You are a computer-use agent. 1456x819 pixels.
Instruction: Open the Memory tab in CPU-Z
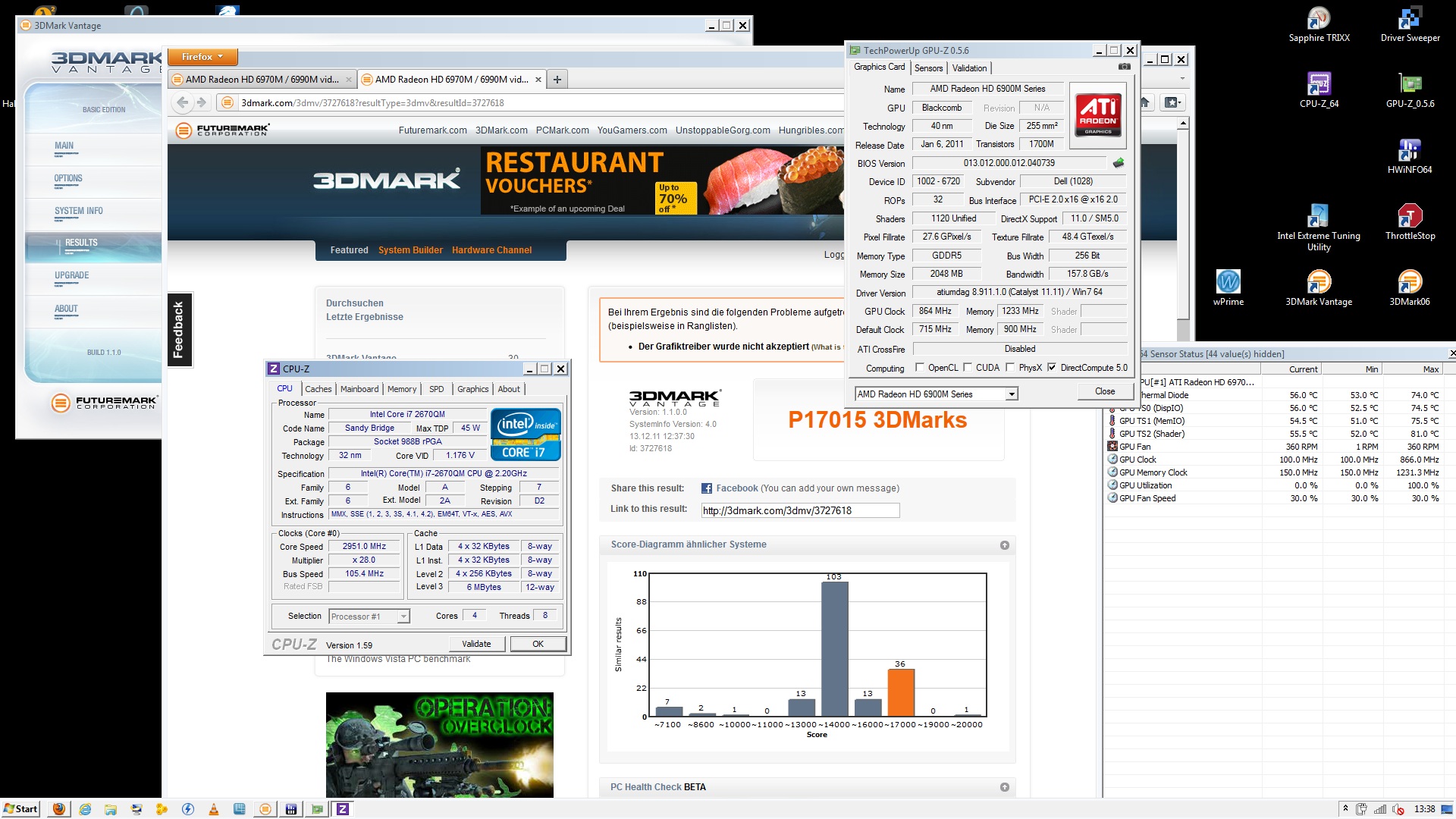(402, 389)
